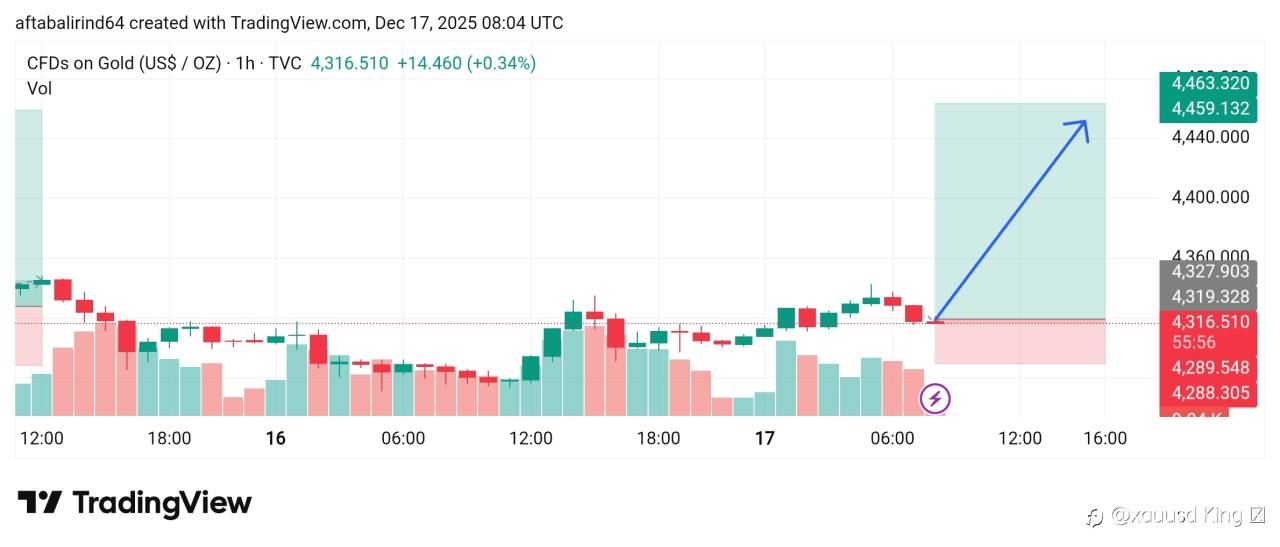
Task: Click the red stop-loss zone
Action: pyautogui.click(x=1020, y=342)
